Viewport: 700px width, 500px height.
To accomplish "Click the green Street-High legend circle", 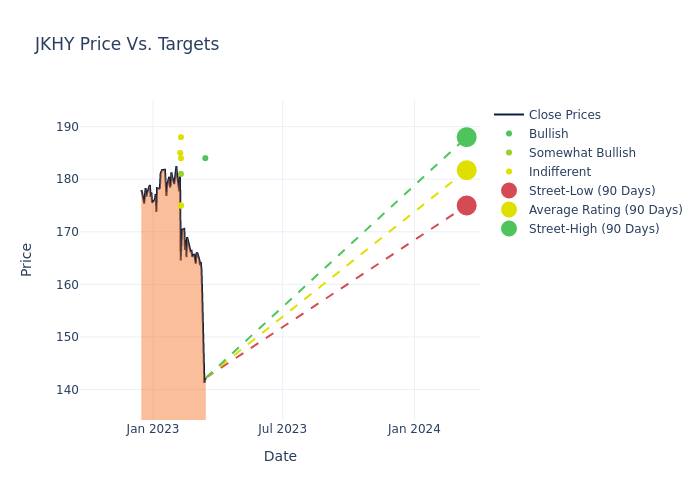I will coord(509,229).
